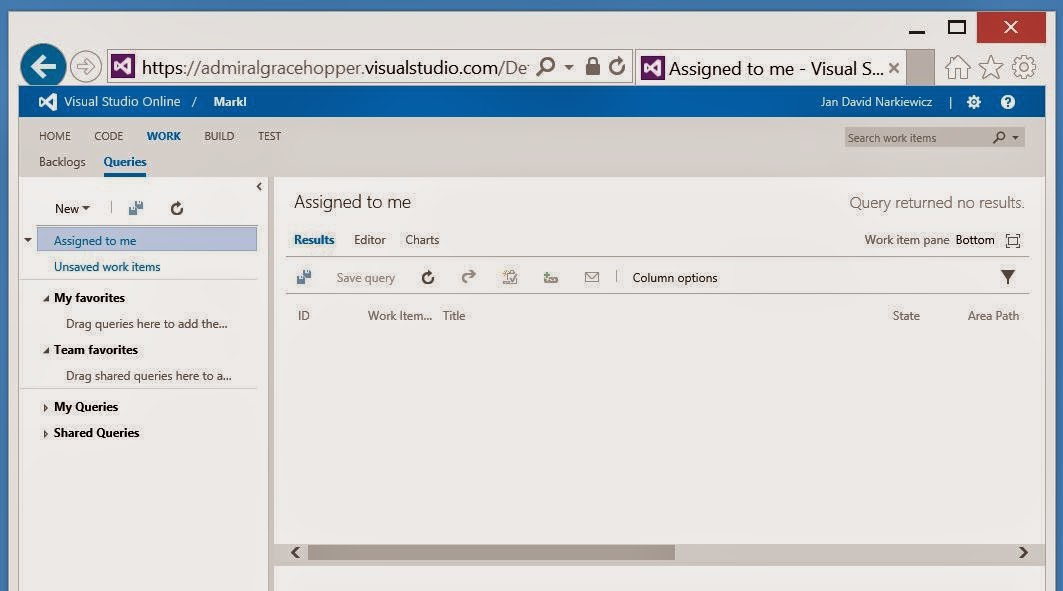Open the Markl project link

230,102
